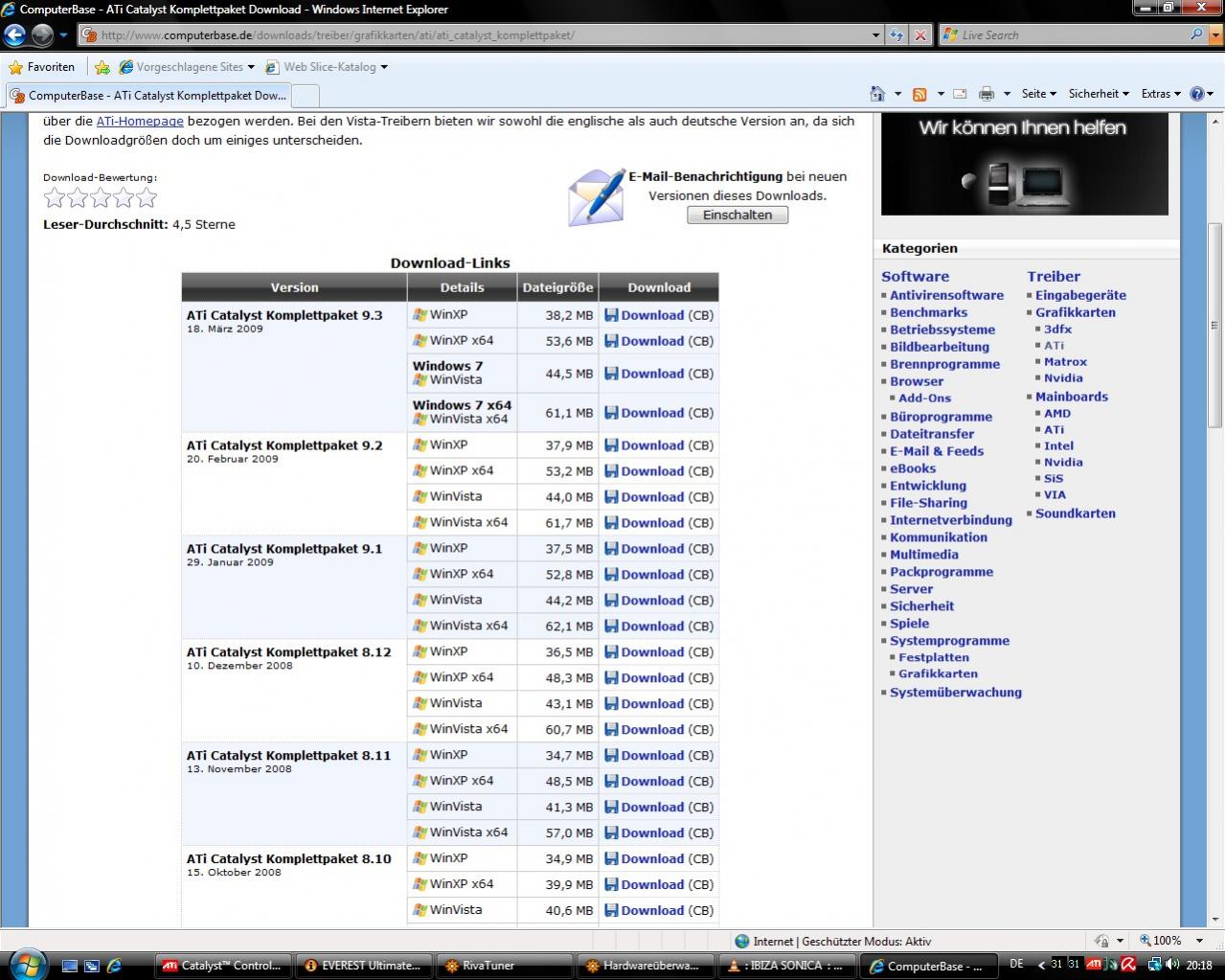This screenshot has width=1225, height=980.
Task: Click the vertical page scrollbar thumb
Action: tap(1215, 325)
